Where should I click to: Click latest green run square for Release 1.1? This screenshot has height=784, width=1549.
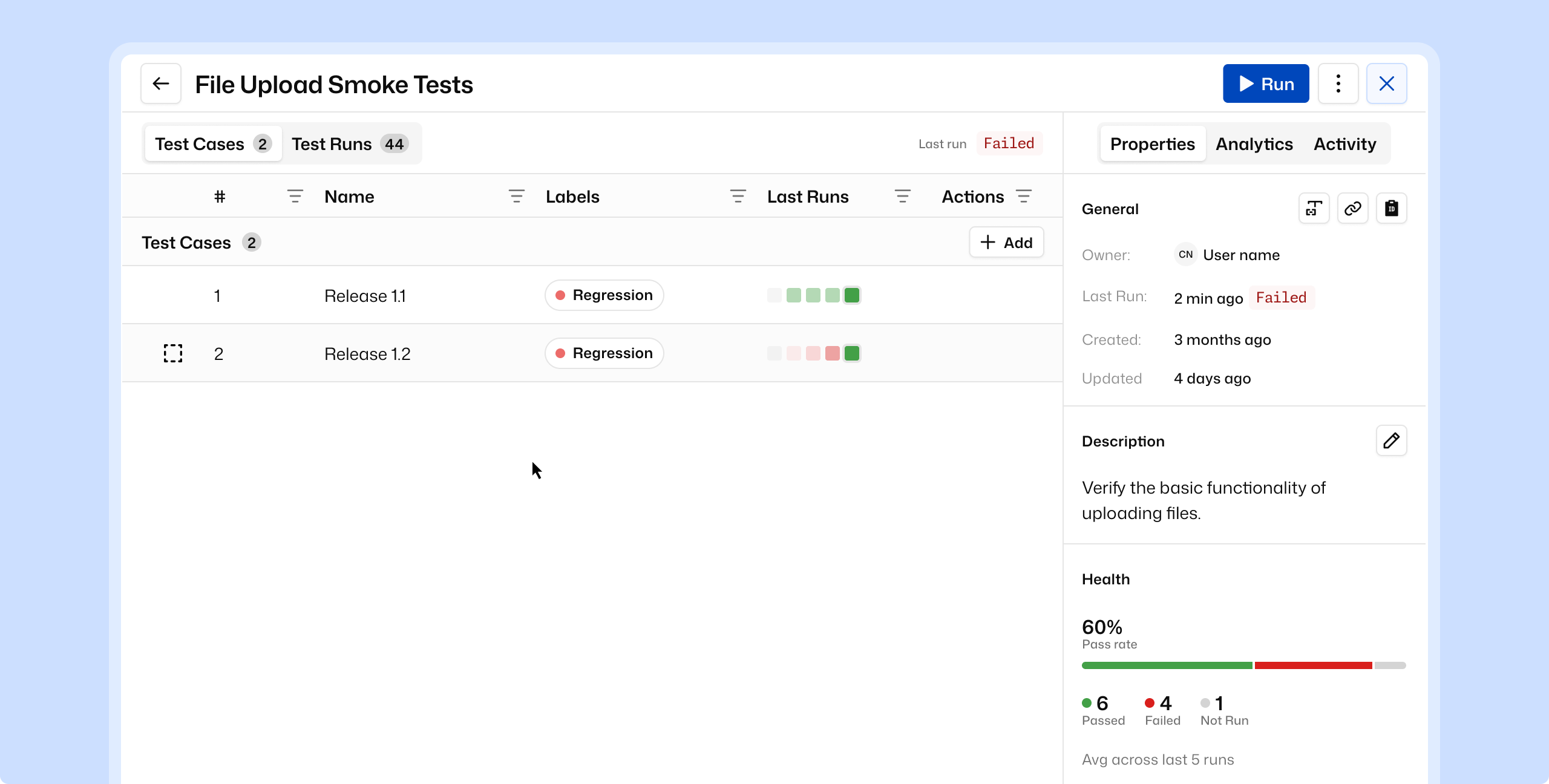click(851, 295)
